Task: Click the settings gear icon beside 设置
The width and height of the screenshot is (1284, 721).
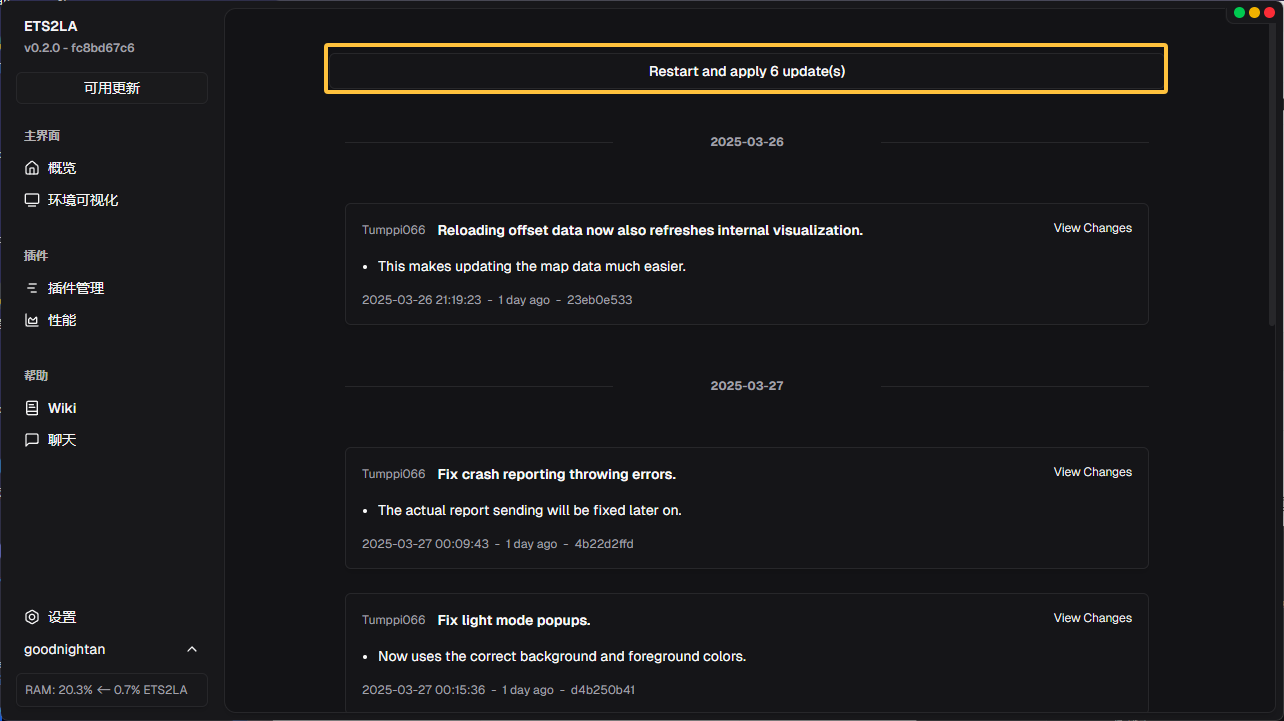Action: tap(32, 617)
